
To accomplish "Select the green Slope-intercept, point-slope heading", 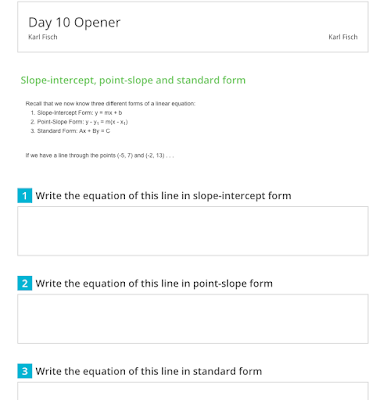I will 133,80.
